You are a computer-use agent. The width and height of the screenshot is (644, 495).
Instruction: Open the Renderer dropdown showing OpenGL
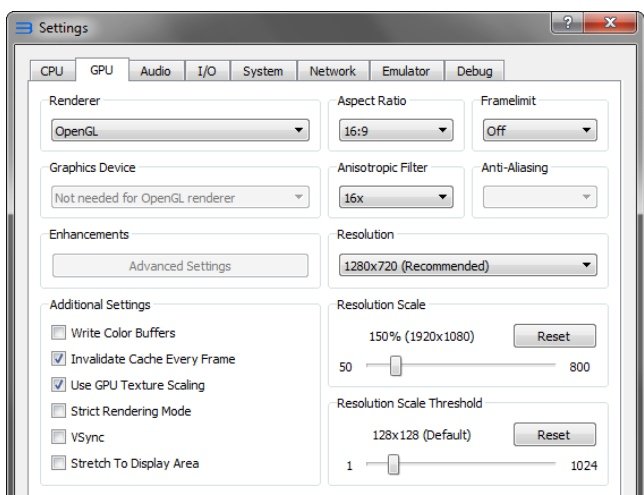180,130
